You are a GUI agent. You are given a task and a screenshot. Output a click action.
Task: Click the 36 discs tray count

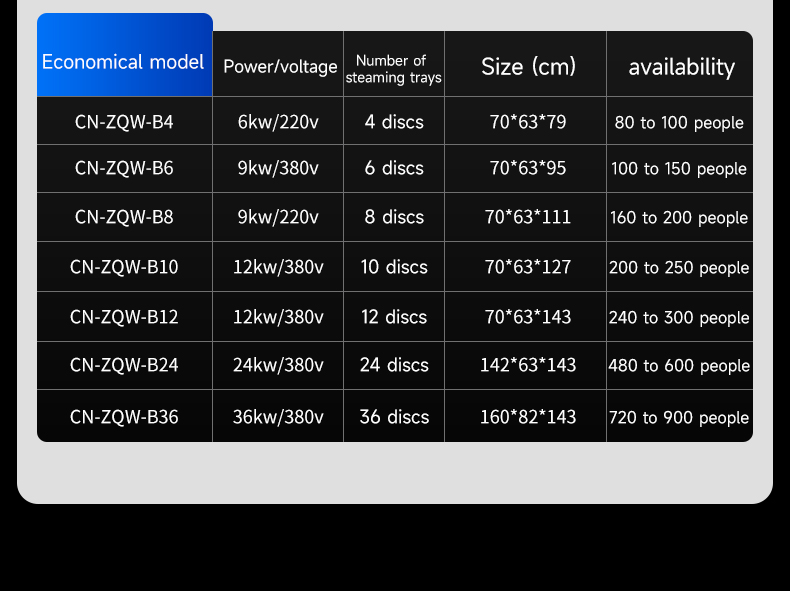pos(394,417)
